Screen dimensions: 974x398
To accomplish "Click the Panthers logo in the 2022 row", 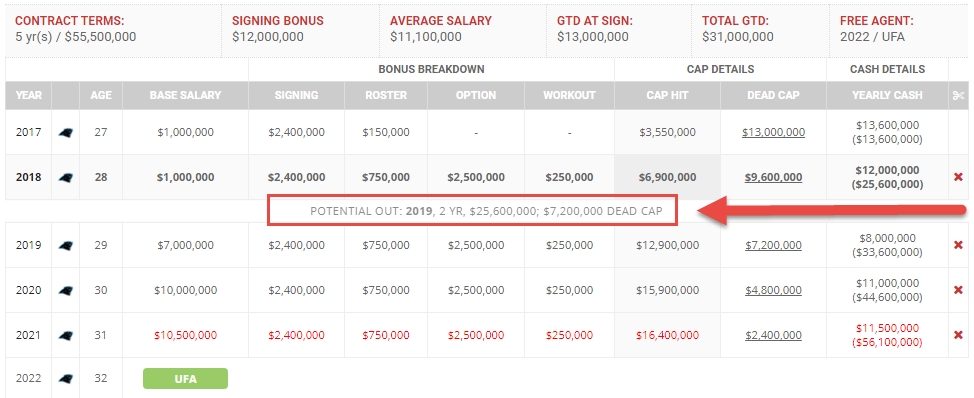I will (65, 379).
